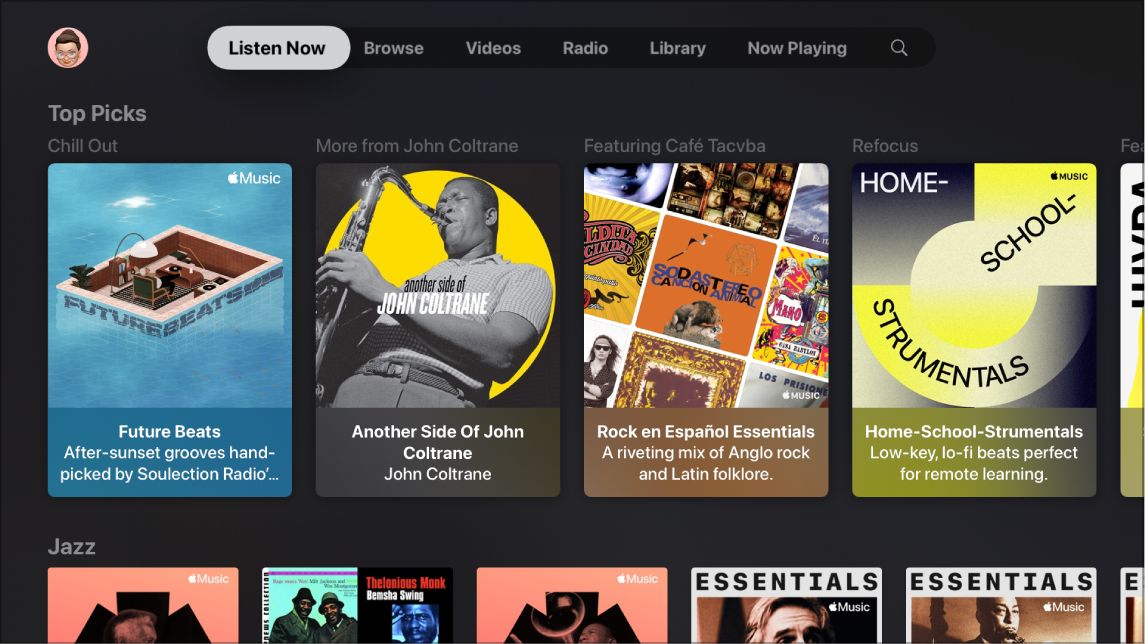Open Search using the magnifying glass icon
This screenshot has width=1146, height=644.
898,47
